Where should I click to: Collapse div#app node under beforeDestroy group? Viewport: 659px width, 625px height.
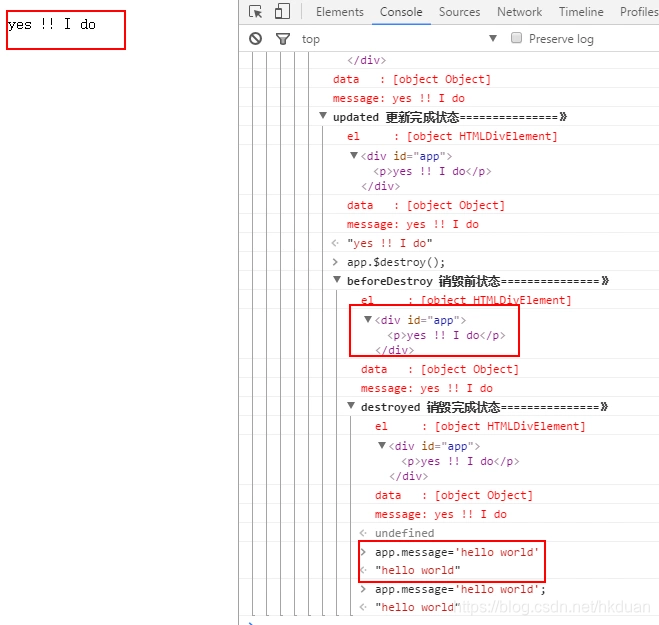click(368, 319)
